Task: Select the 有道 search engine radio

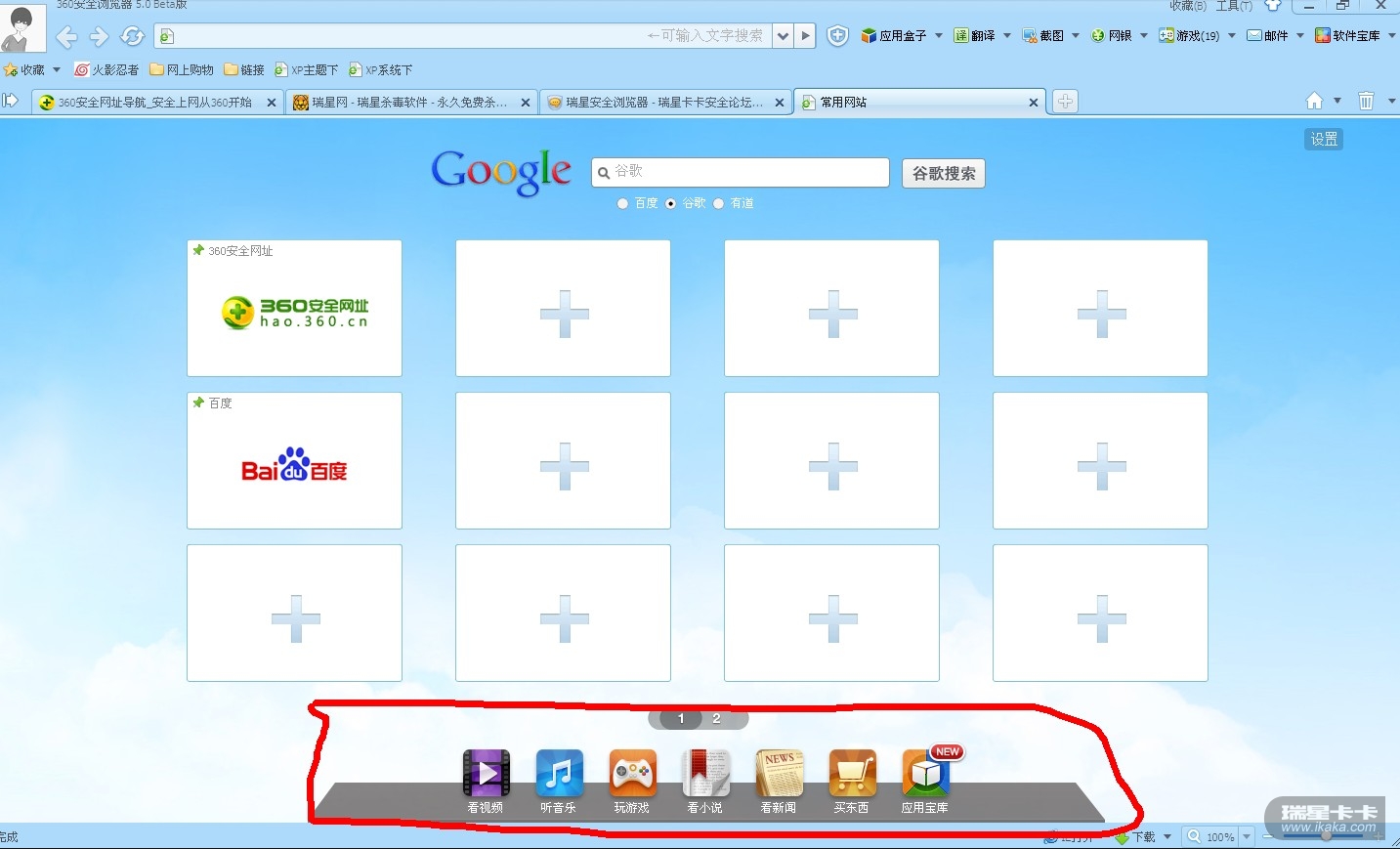Action: click(x=718, y=203)
